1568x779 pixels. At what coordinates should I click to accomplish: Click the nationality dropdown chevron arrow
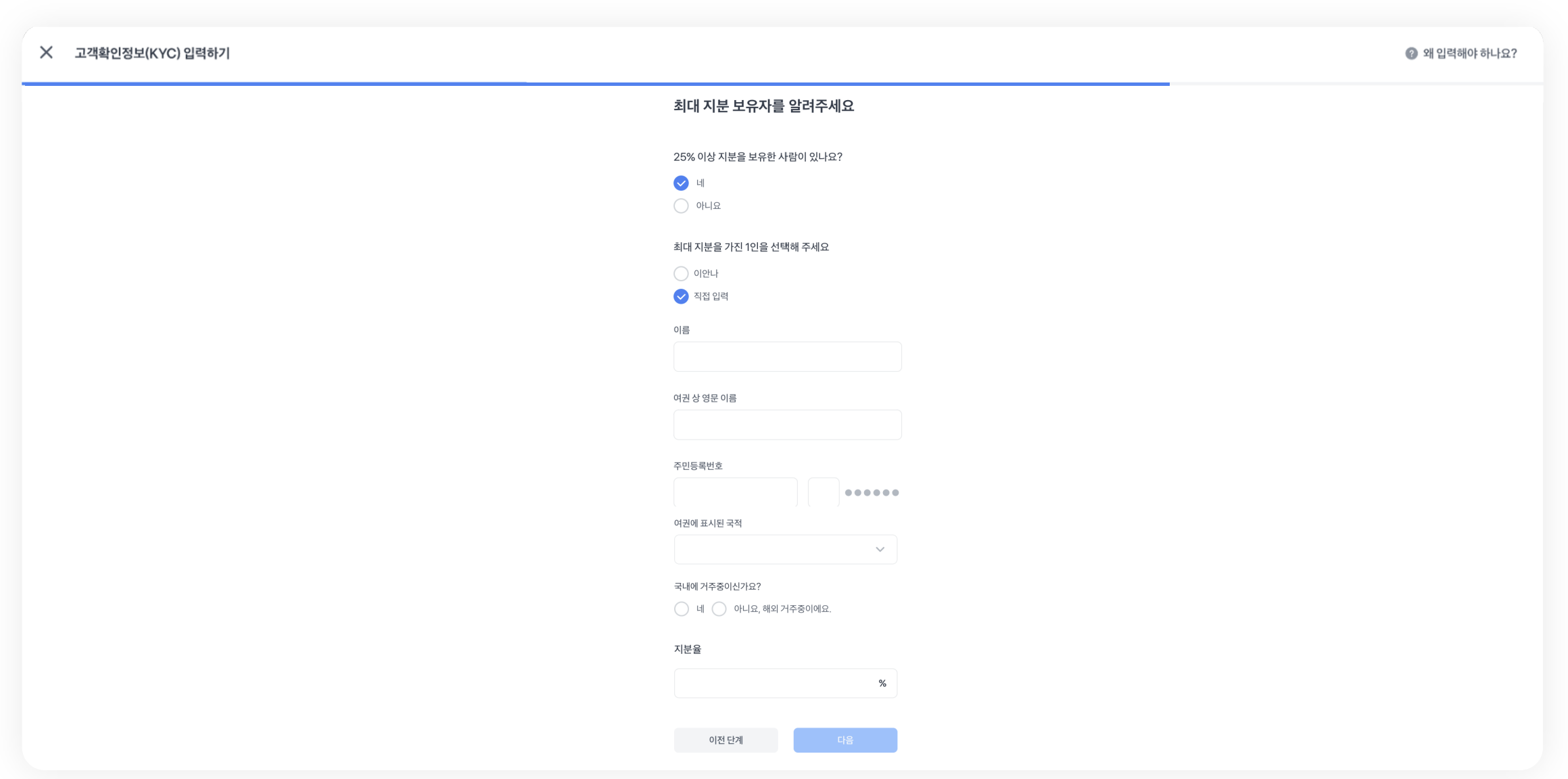point(880,549)
